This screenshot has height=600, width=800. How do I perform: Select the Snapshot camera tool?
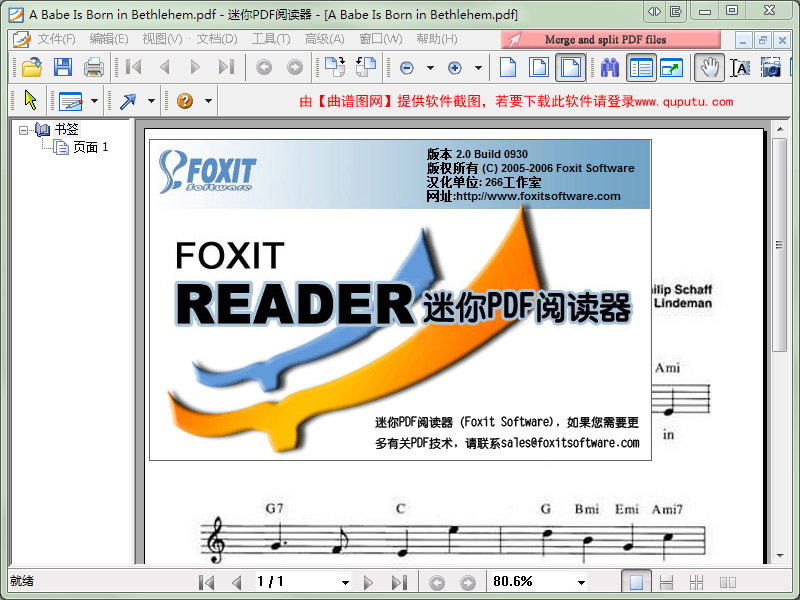771,67
